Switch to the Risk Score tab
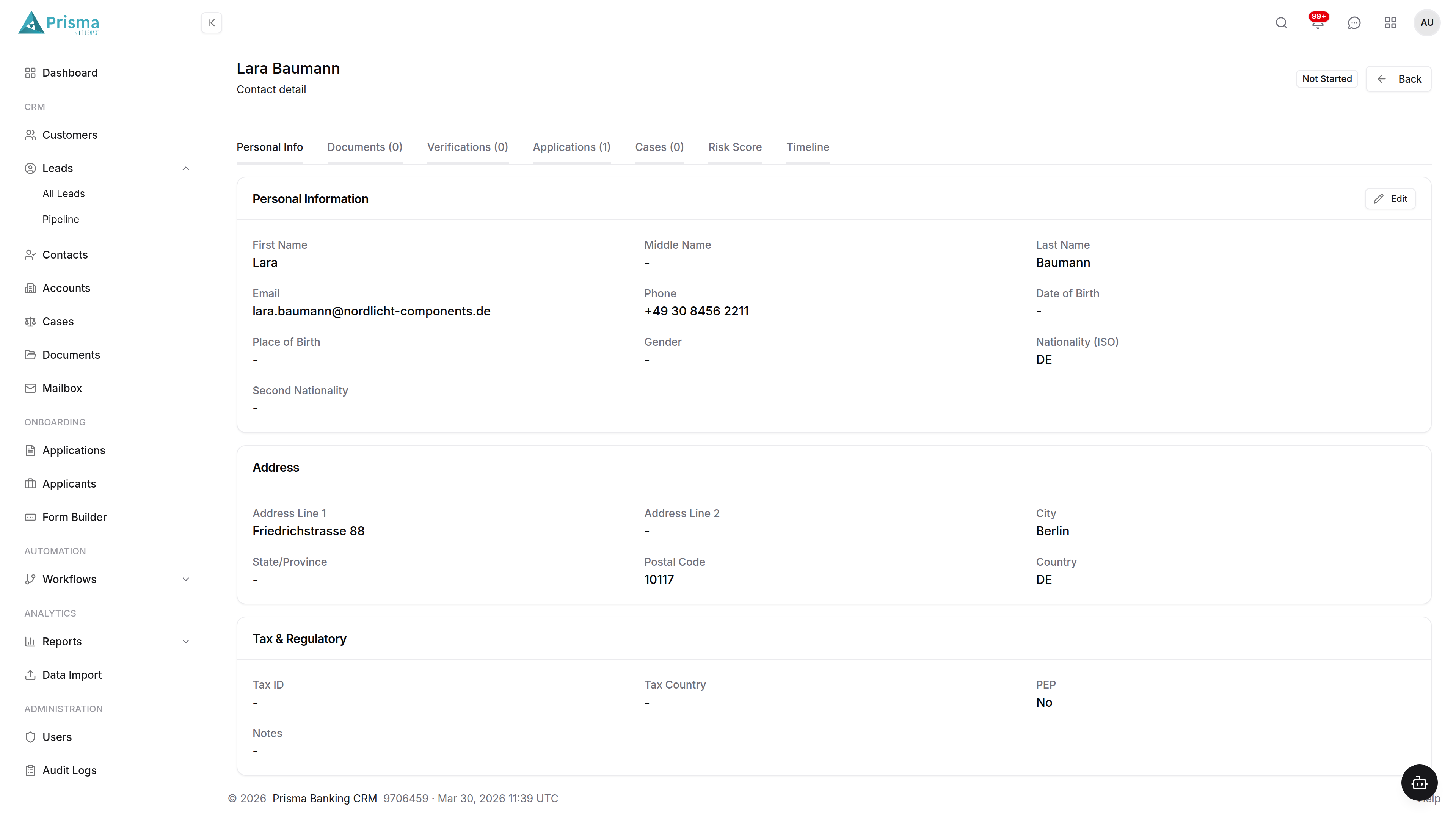This screenshot has width=1456, height=819. (x=735, y=147)
